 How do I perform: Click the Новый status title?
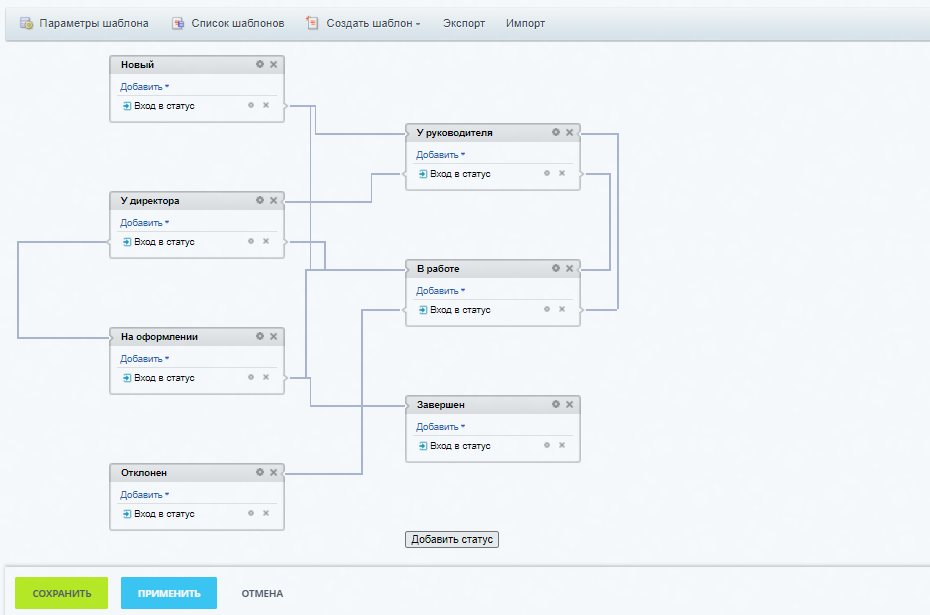coord(137,65)
